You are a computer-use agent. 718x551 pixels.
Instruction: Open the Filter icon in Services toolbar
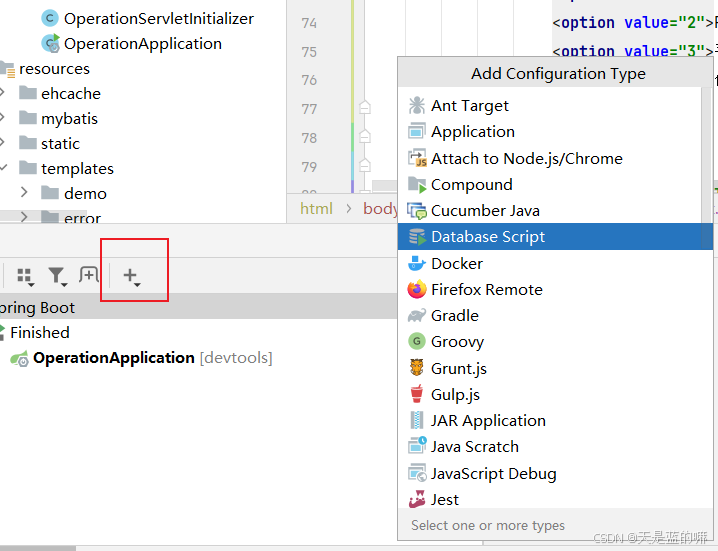57,276
